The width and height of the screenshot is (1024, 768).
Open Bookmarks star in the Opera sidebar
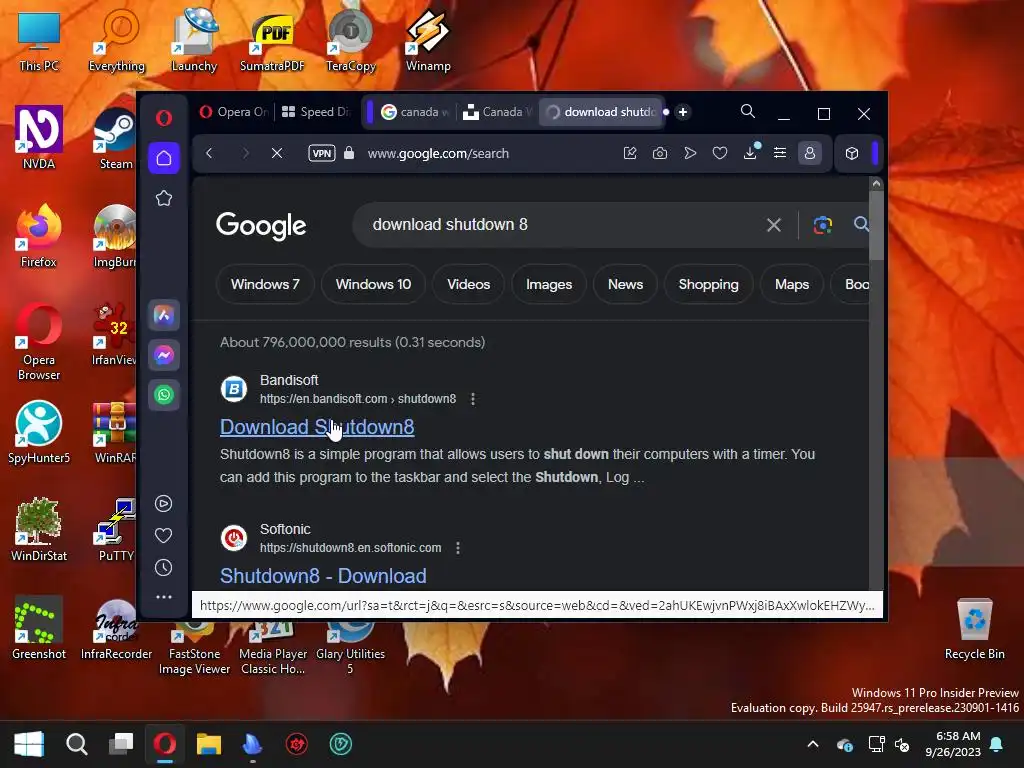164,199
